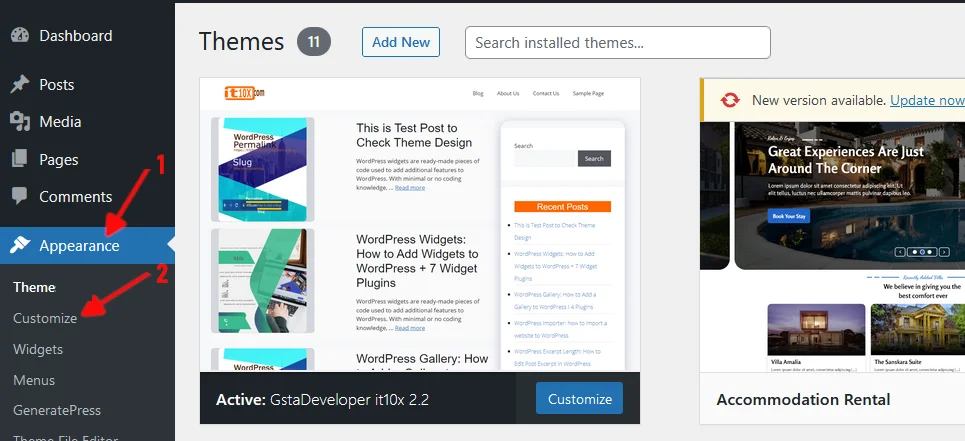Click the GstaDeveloper it10x theme screenshot
This screenshot has height=441, width=965.
pyautogui.click(x=420, y=224)
